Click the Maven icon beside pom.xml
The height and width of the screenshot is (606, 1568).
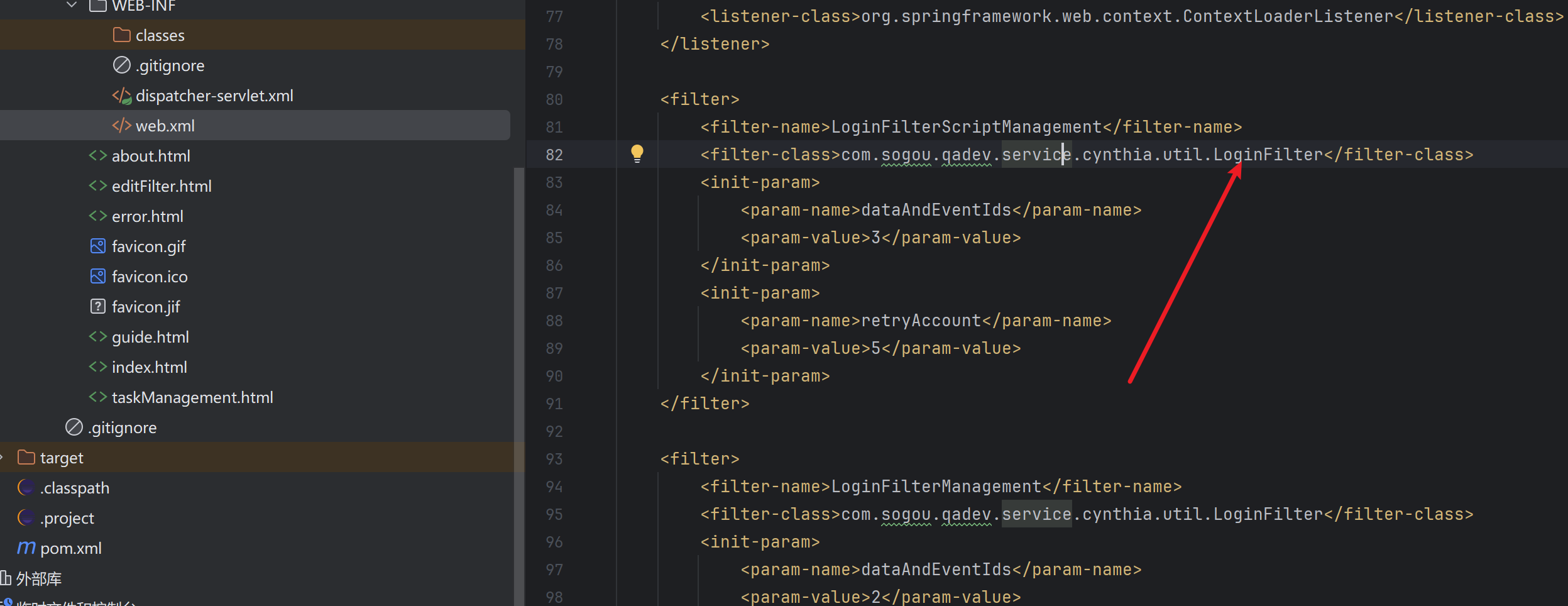click(26, 548)
